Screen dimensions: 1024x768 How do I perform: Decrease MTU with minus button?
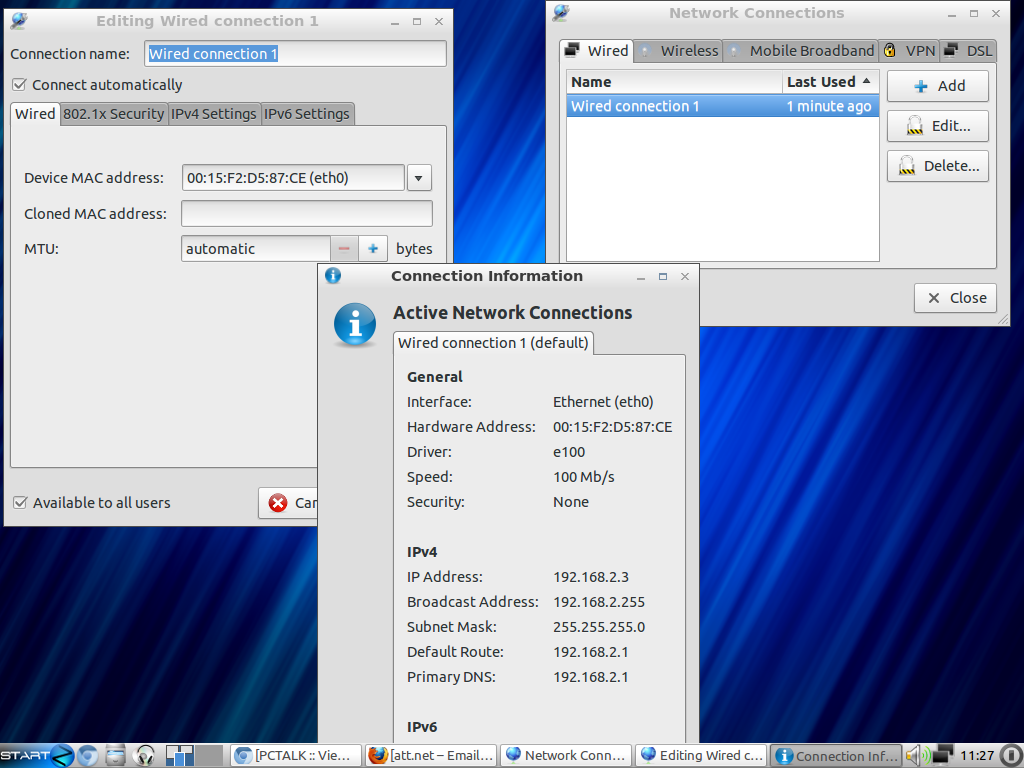point(344,249)
